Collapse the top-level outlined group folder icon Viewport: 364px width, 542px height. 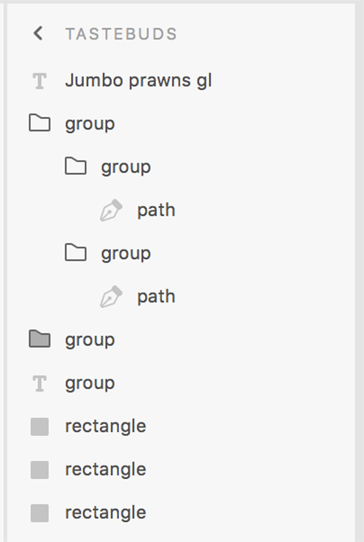pyautogui.click(x=39, y=124)
